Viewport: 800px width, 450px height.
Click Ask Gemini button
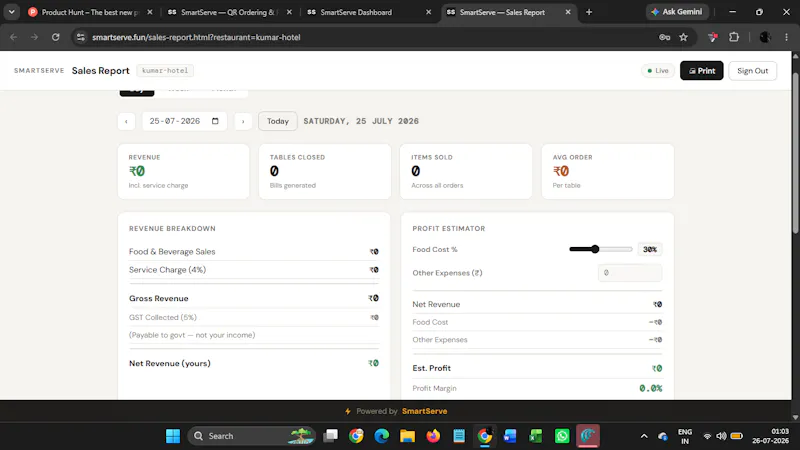tap(677, 12)
